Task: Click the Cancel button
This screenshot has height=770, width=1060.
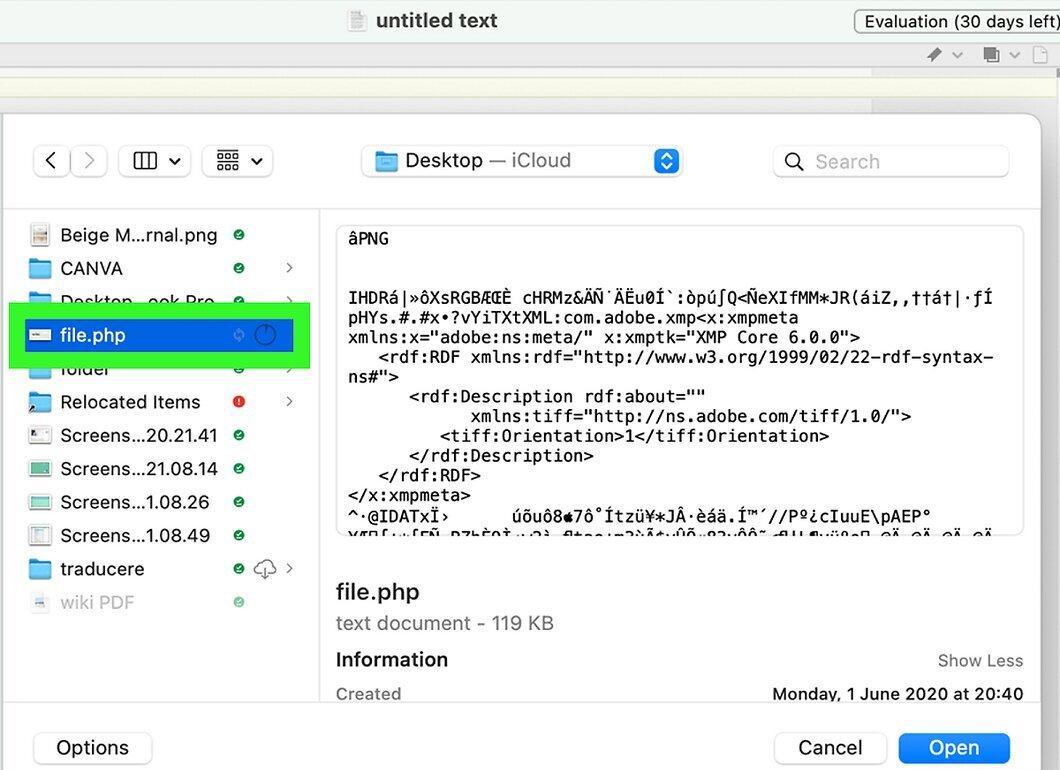Action: 829,748
